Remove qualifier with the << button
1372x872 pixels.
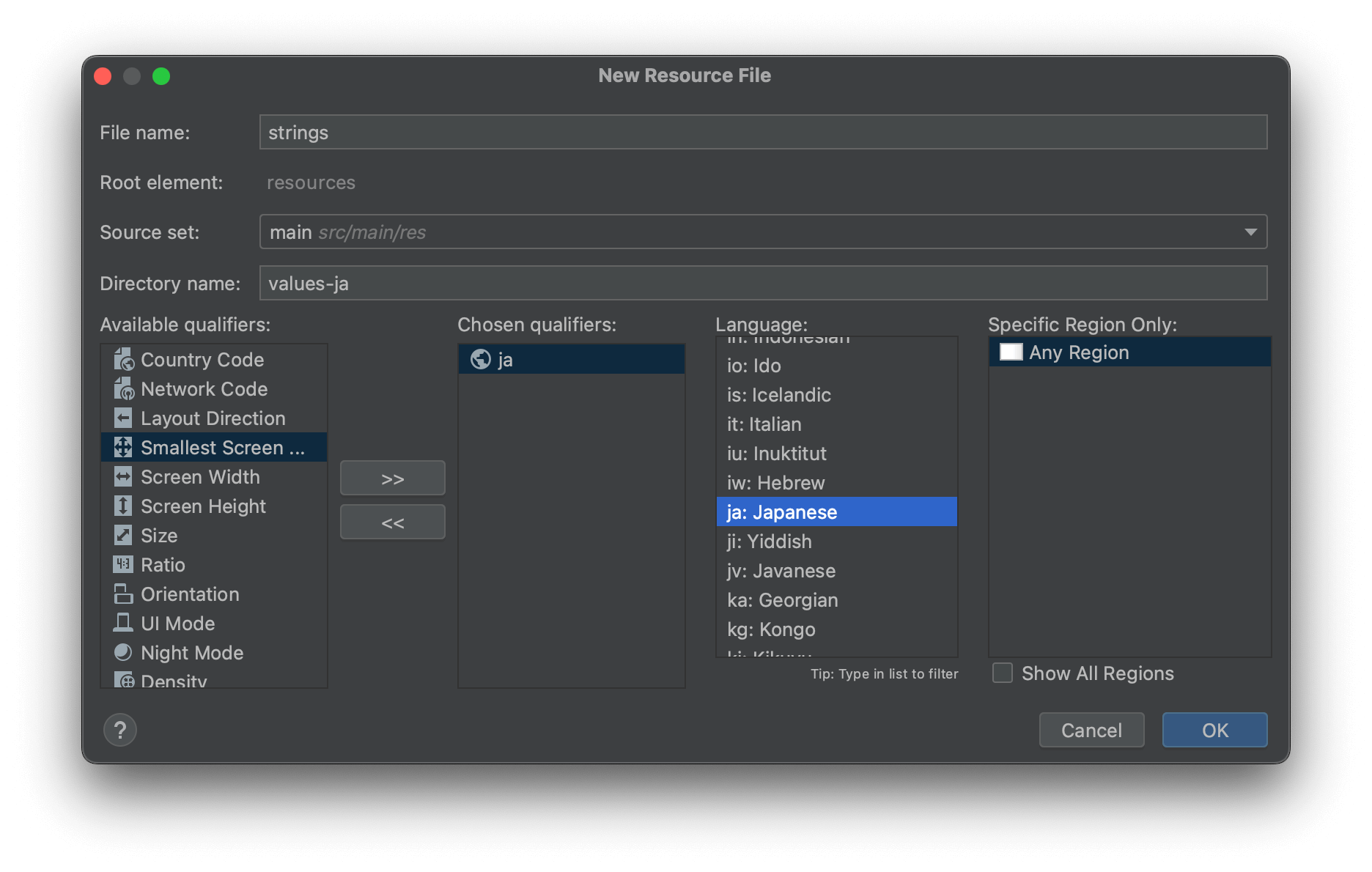tap(393, 522)
